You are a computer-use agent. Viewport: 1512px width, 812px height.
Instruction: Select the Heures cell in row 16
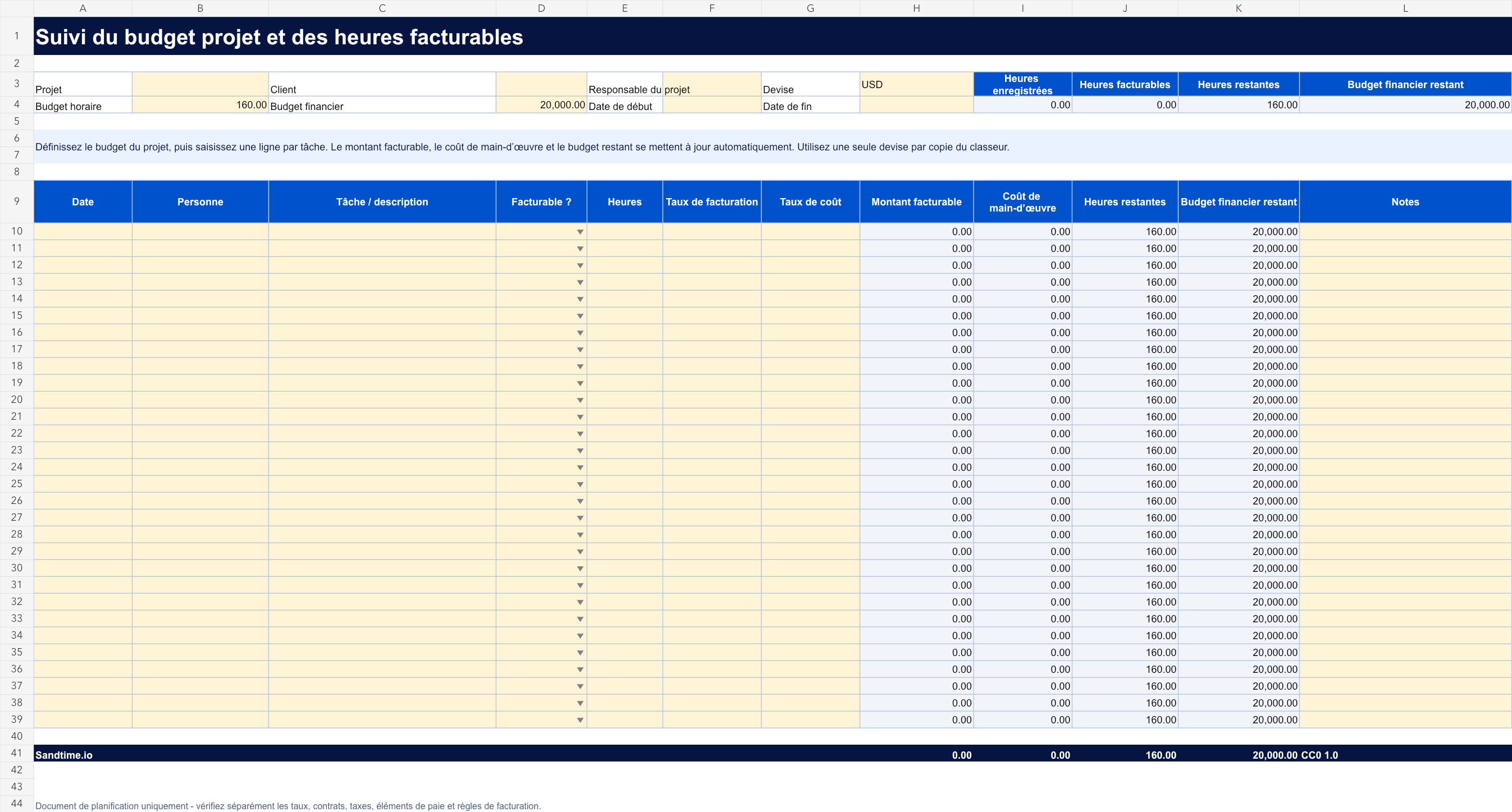(x=624, y=333)
